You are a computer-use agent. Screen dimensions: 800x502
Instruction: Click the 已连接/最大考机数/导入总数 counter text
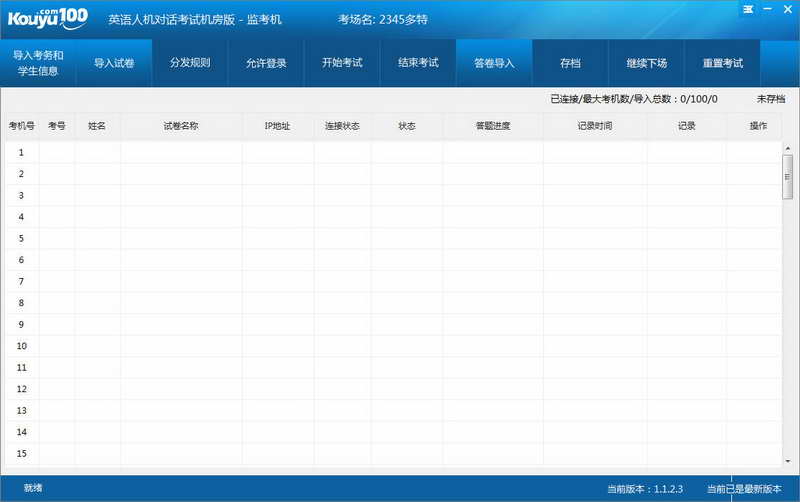click(634, 99)
